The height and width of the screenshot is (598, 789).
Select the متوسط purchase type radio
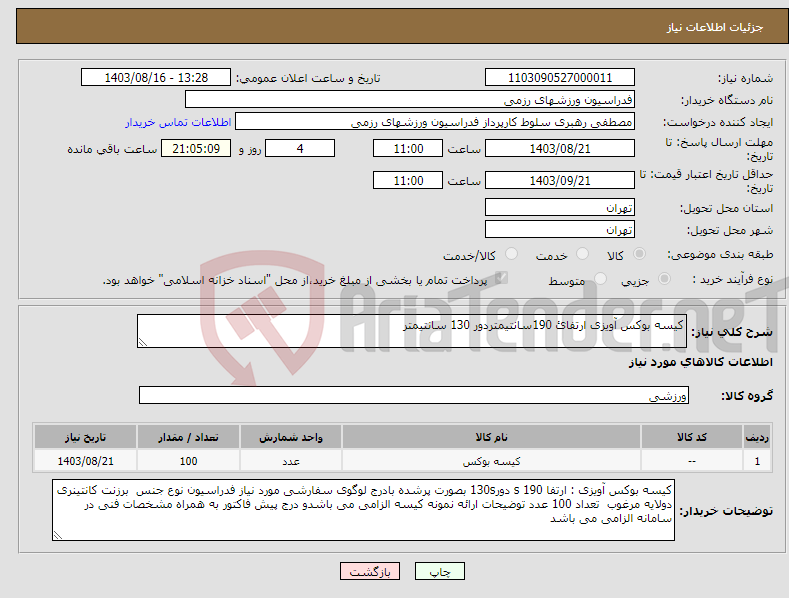tap(600, 278)
